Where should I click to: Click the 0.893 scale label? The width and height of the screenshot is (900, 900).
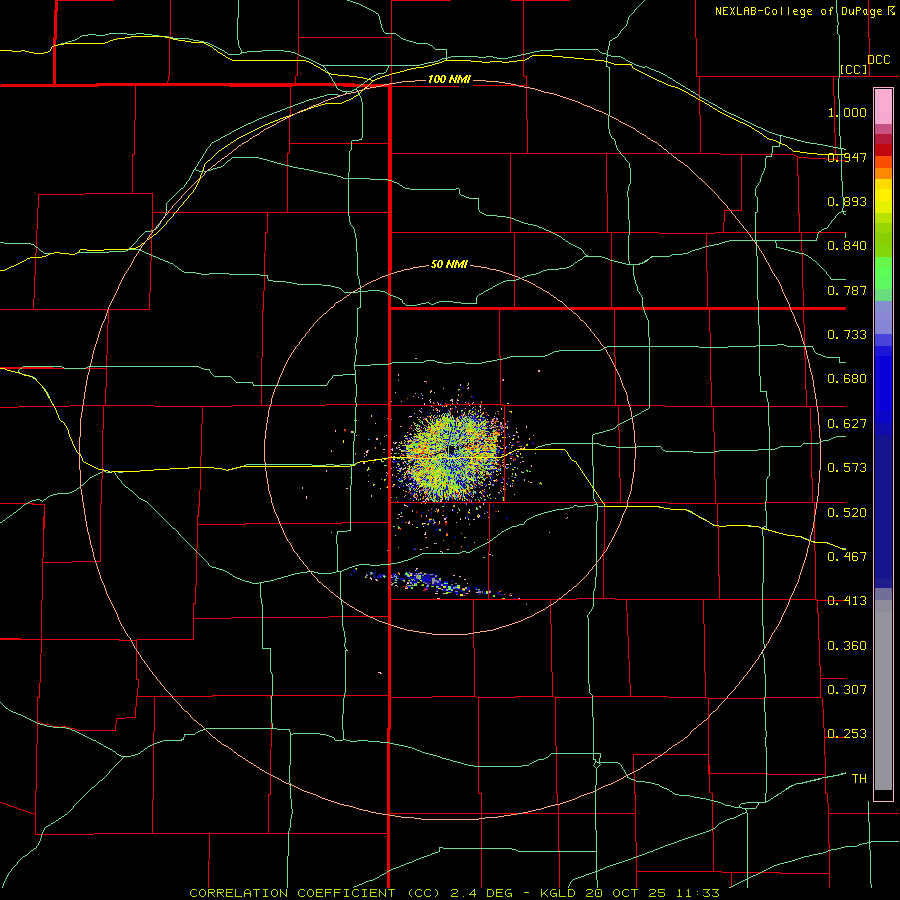coord(847,201)
